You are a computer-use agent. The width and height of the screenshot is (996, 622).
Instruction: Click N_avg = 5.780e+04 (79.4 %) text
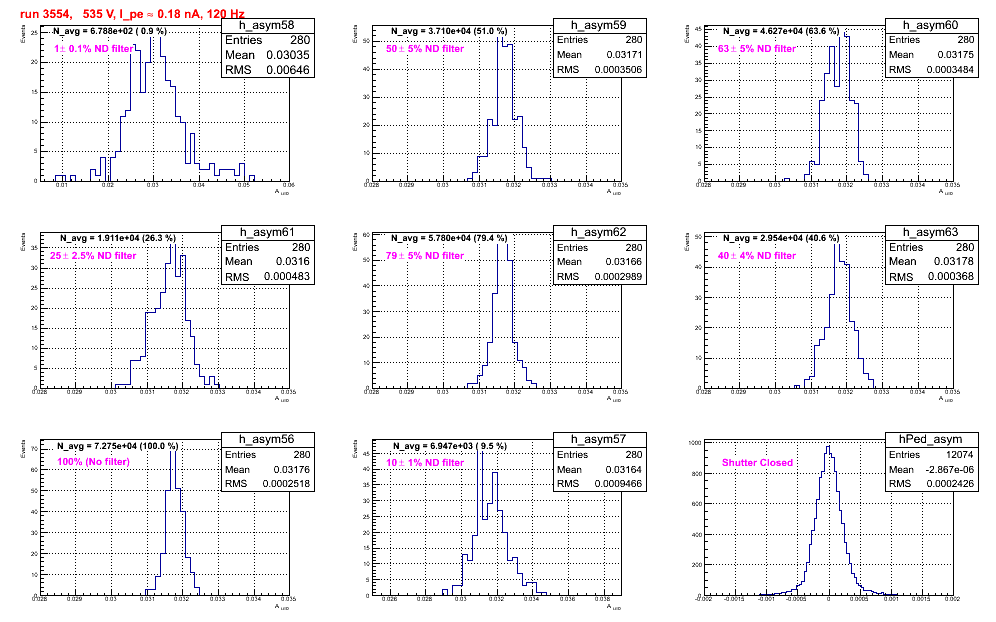[449, 238]
